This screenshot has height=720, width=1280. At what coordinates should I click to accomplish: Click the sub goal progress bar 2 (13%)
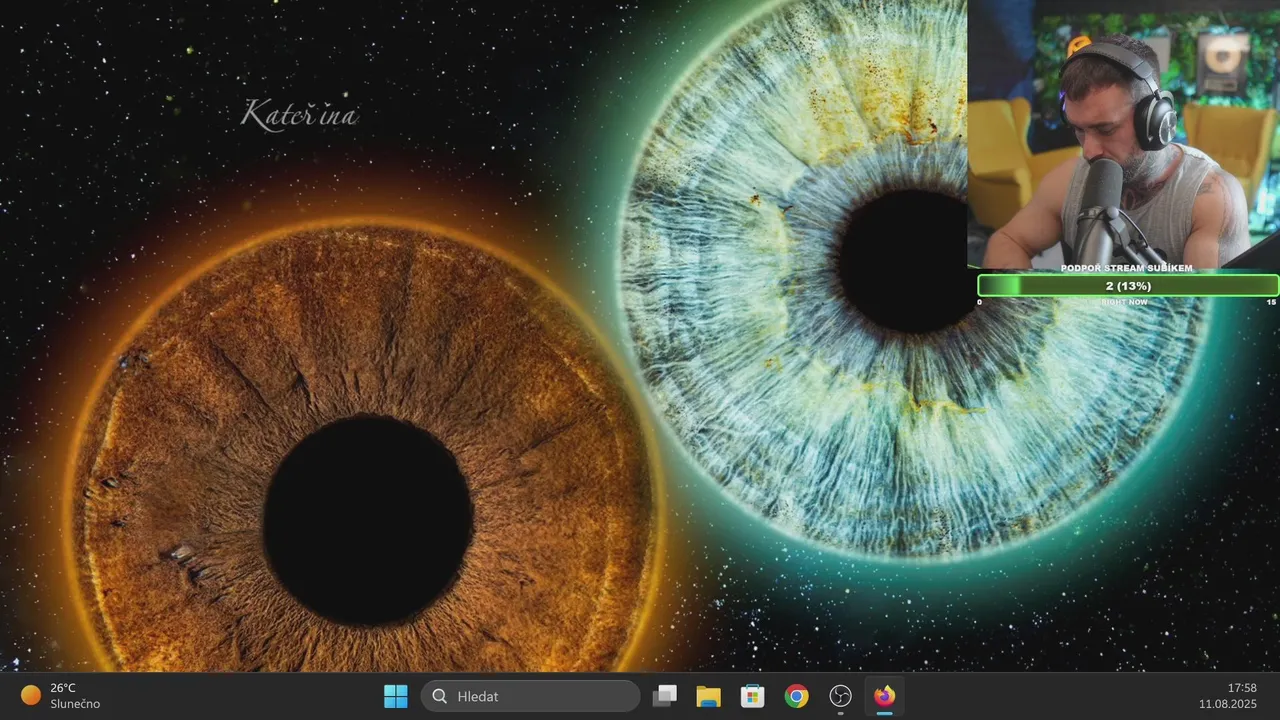tap(1128, 286)
